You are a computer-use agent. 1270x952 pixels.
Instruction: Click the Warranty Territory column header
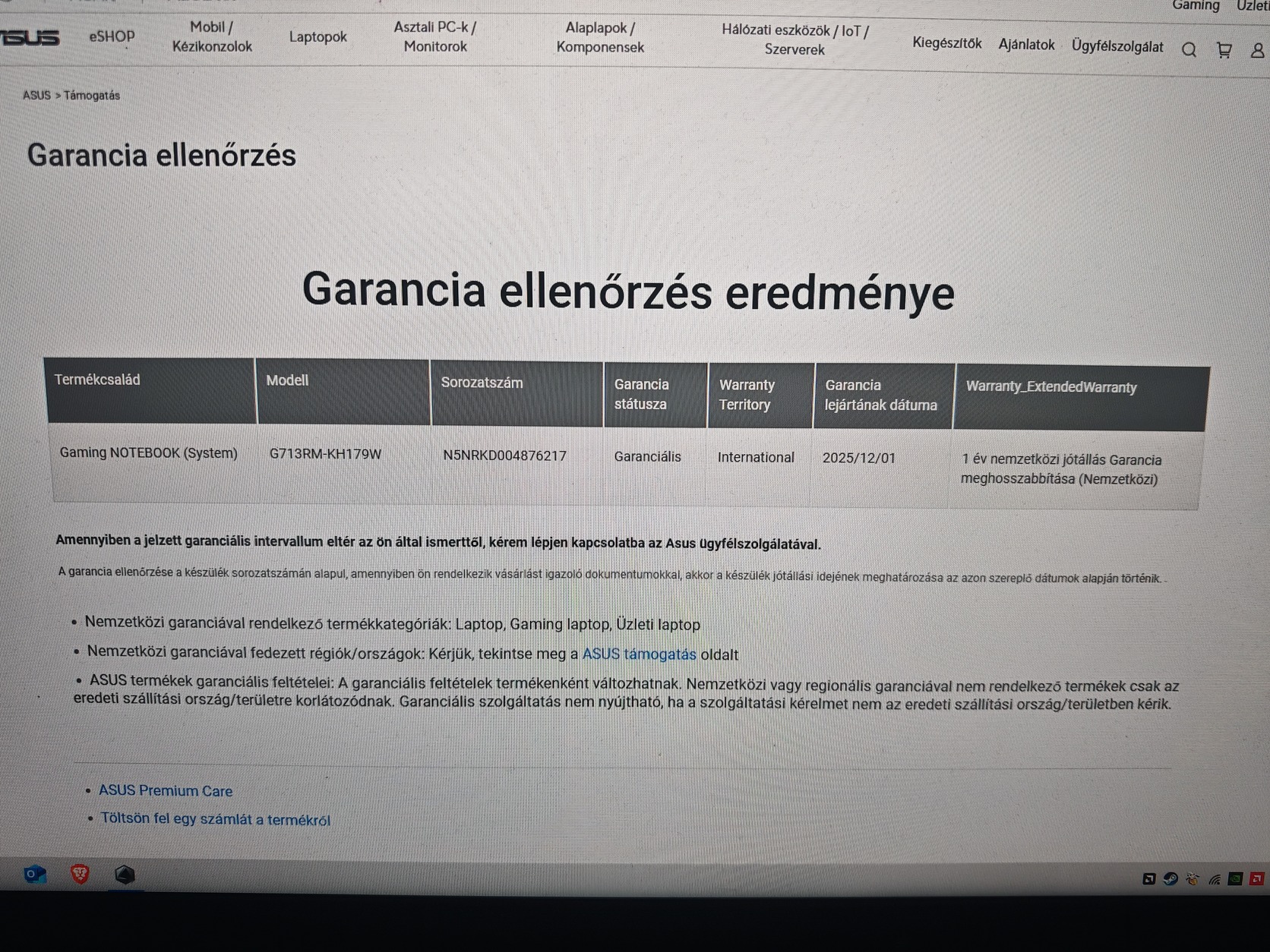pos(760,396)
